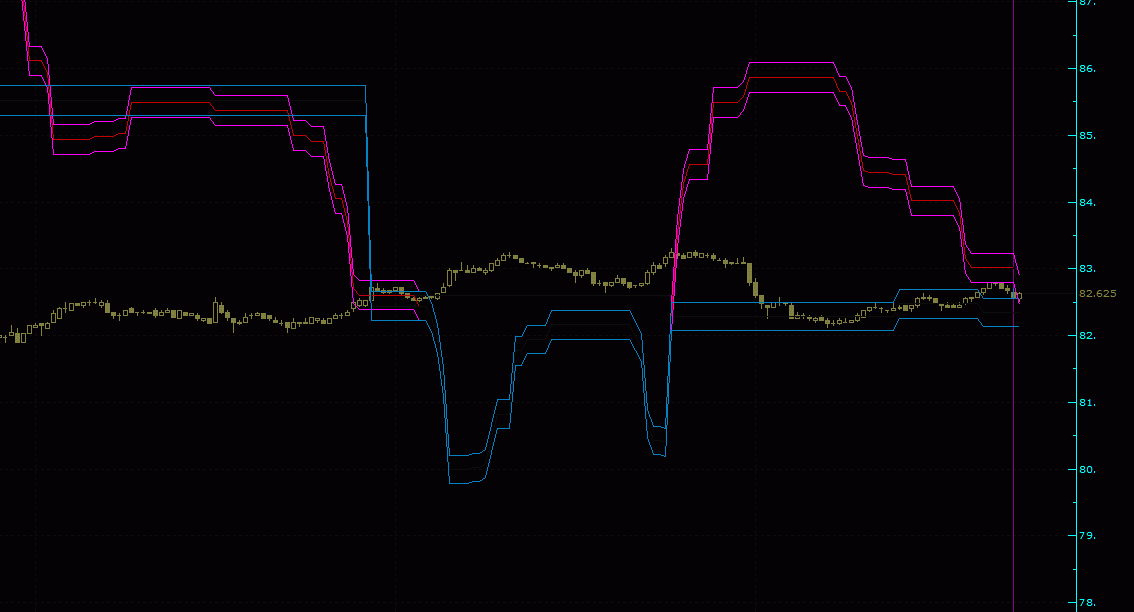Select the 82. price axis label
Screen dimensions: 1134x612
1087,336
